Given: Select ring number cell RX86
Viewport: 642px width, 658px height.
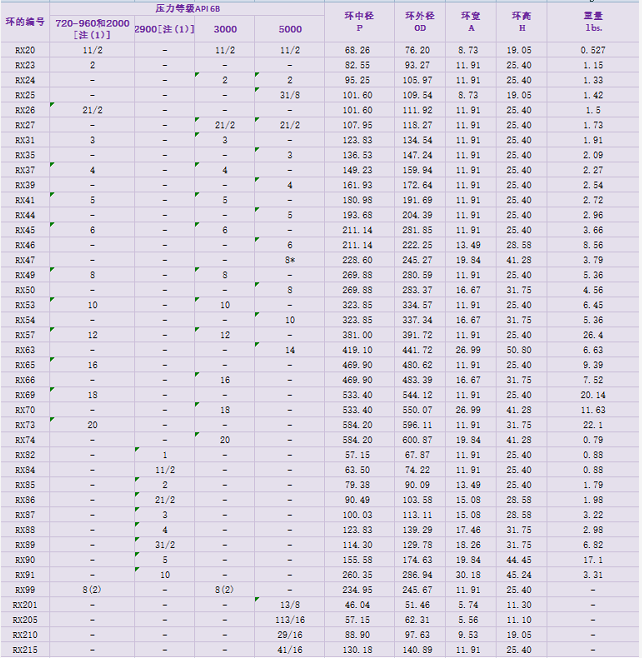Looking at the screenshot, I should 25,500.
